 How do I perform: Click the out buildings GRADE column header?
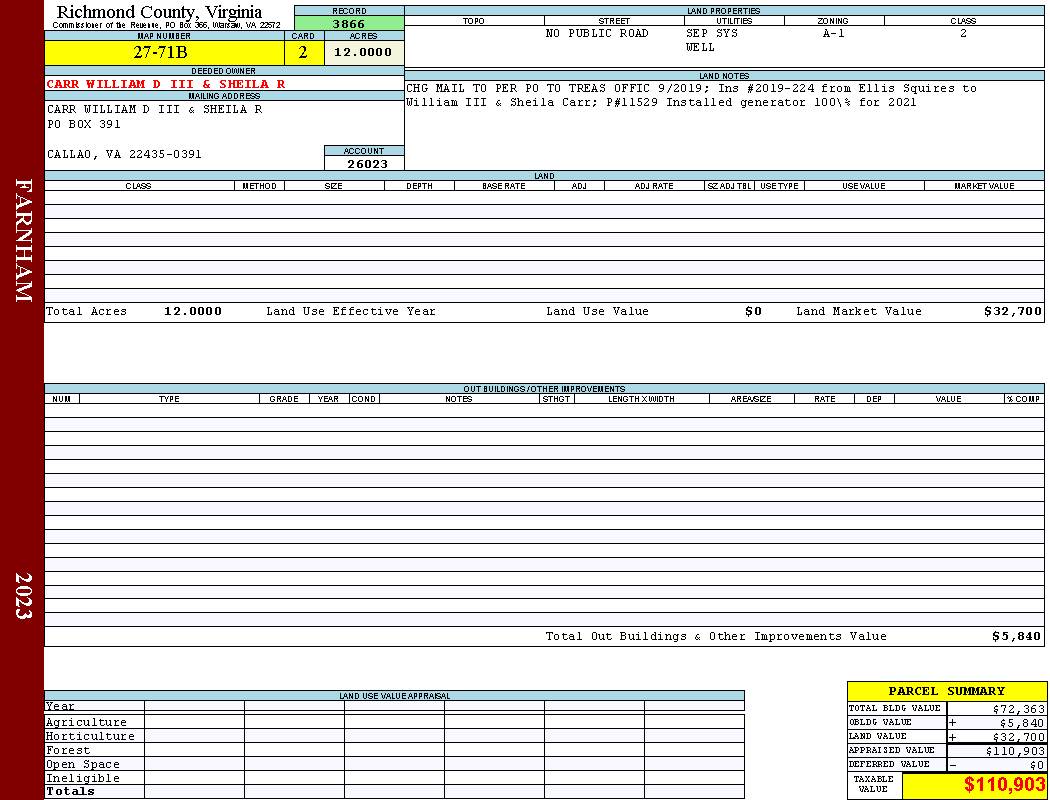coord(284,399)
